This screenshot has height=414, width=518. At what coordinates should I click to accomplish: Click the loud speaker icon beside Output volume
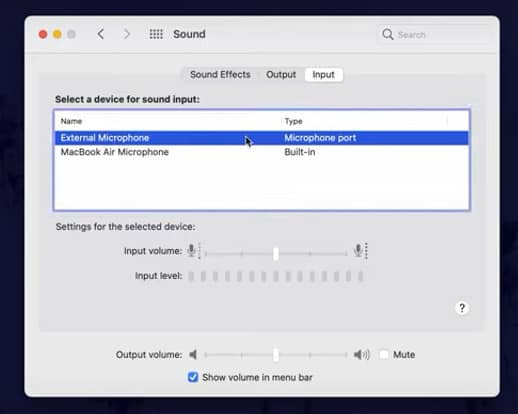coord(362,354)
